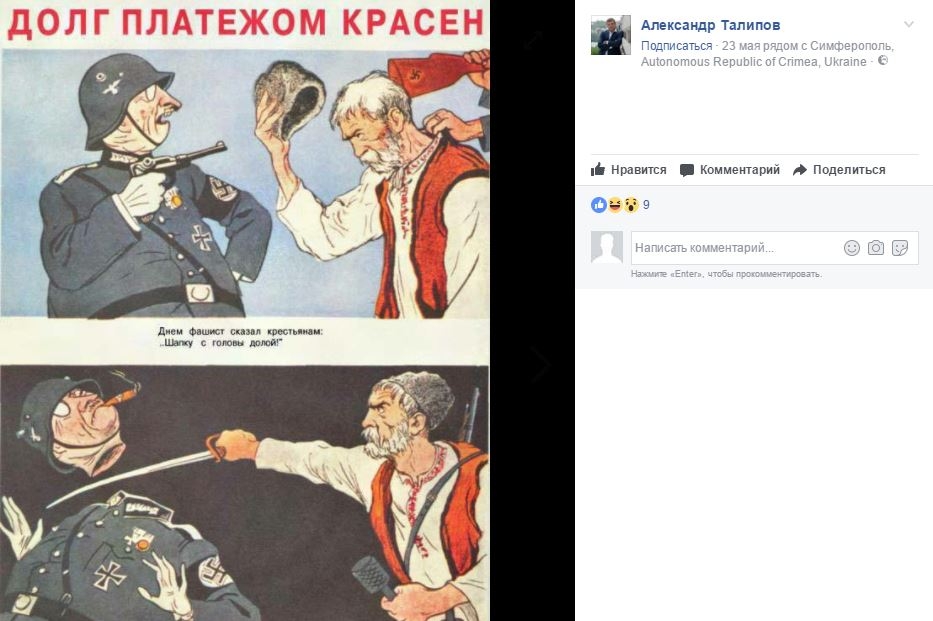This screenshot has width=933, height=621.
Task: Open the Wow surprised reaction list
Action: coord(631,205)
